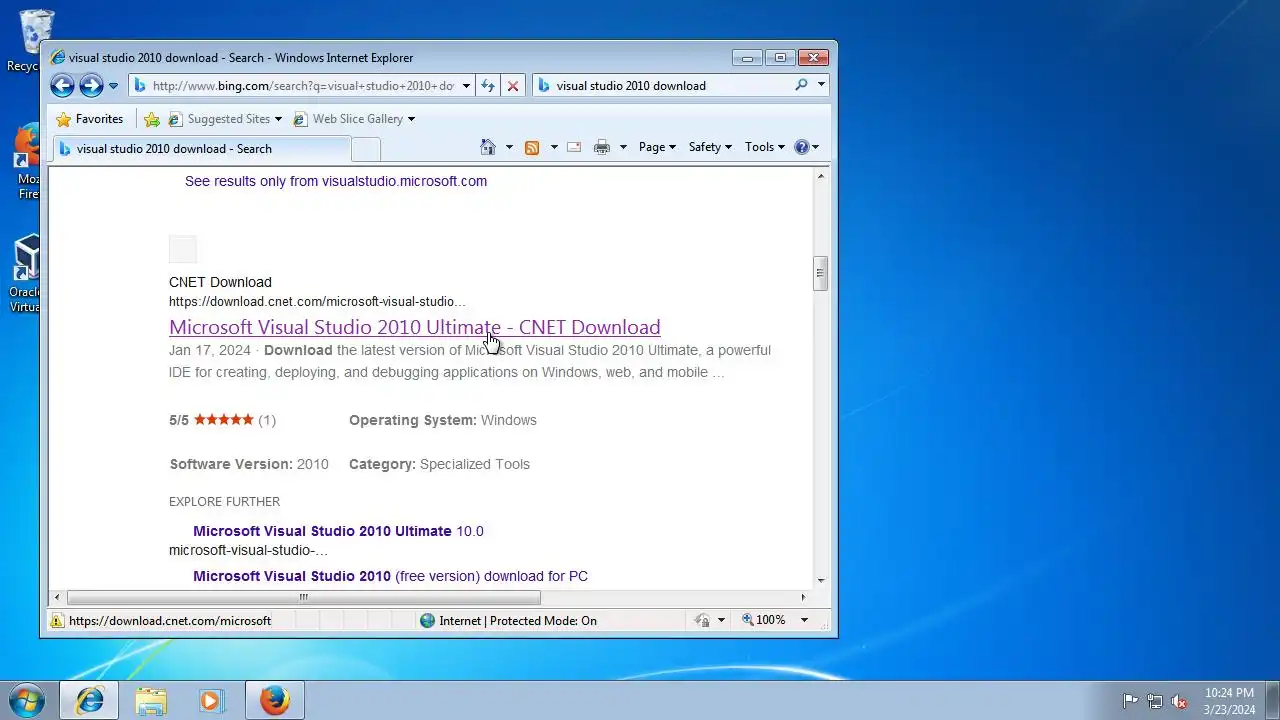
Task: Click the orange RSS Feeds icon
Action: click(x=532, y=147)
